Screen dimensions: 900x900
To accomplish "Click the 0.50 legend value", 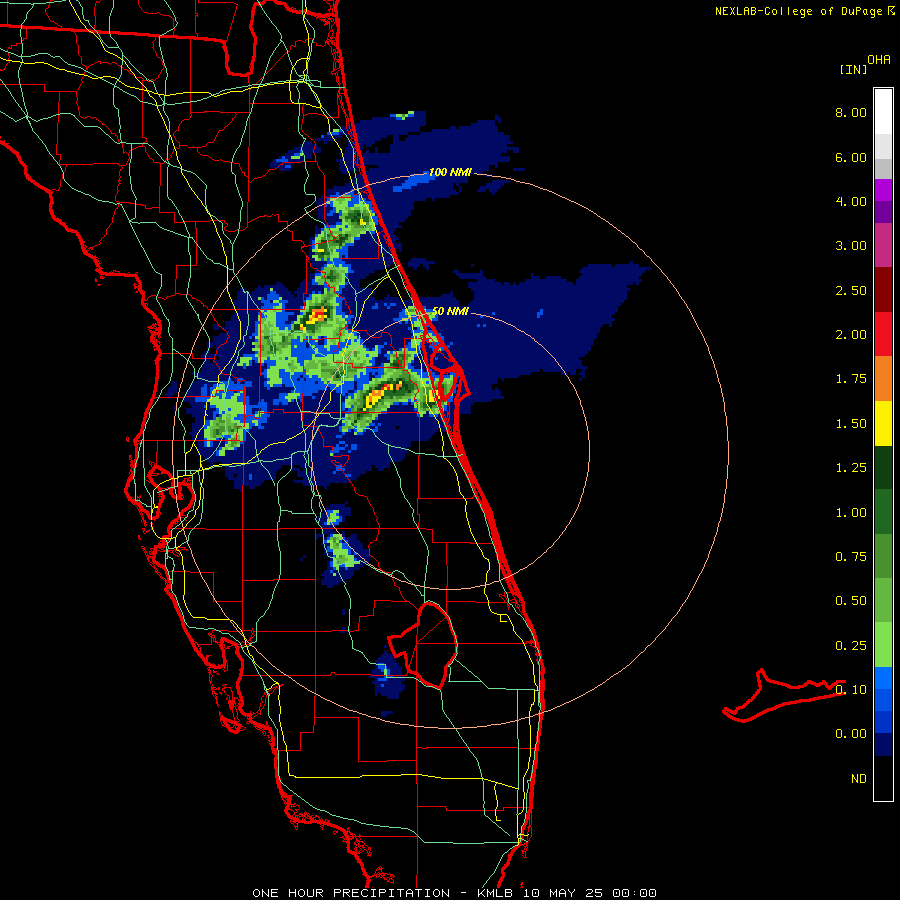I will click(851, 601).
